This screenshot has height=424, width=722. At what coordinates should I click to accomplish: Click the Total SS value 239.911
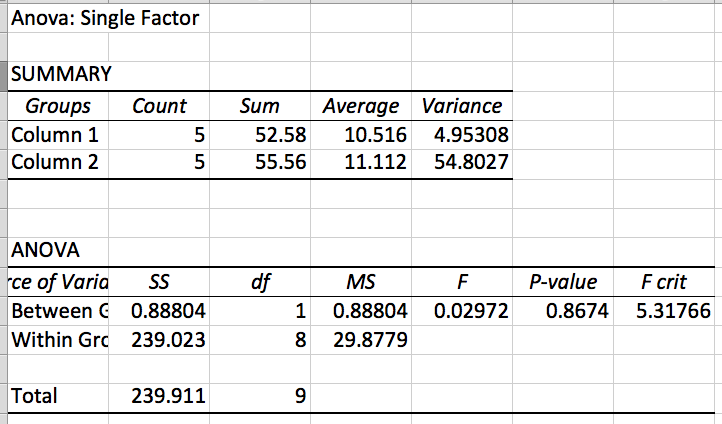tap(169, 396)
